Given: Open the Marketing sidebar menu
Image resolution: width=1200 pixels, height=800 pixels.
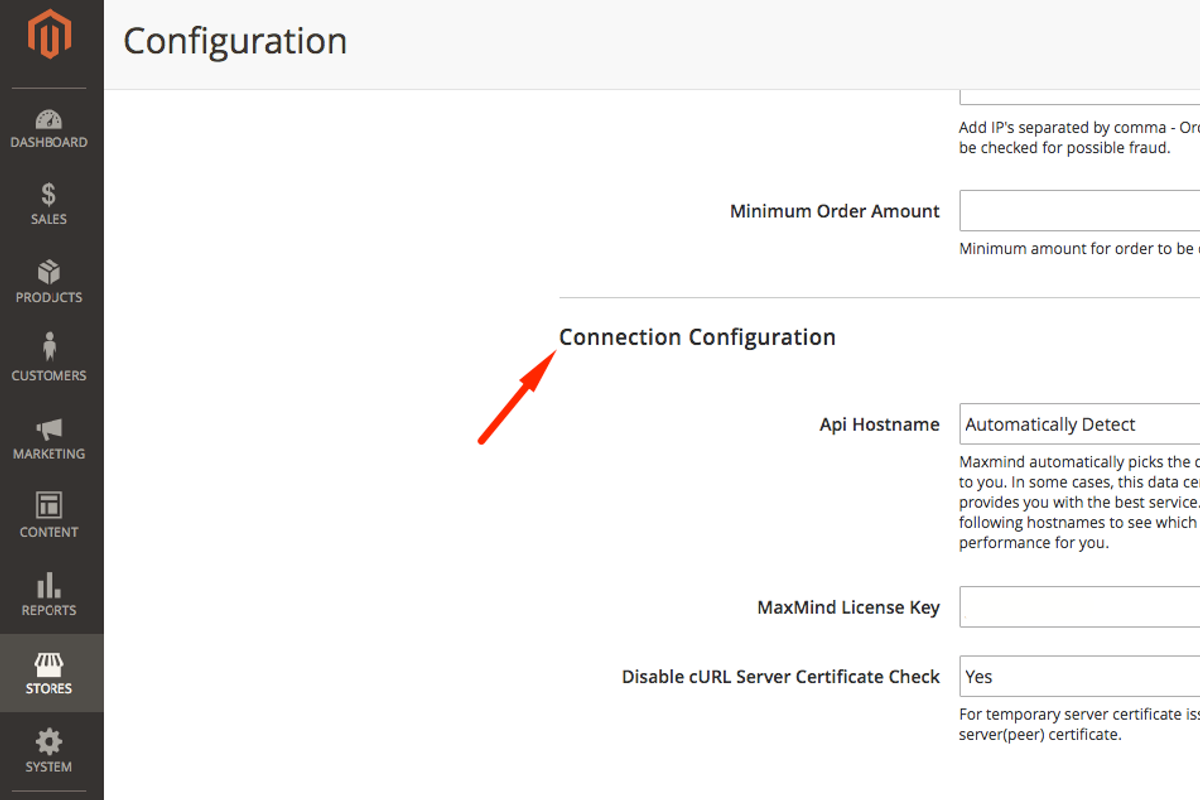Looking at the screenshot, I should (x=49, y=438).
